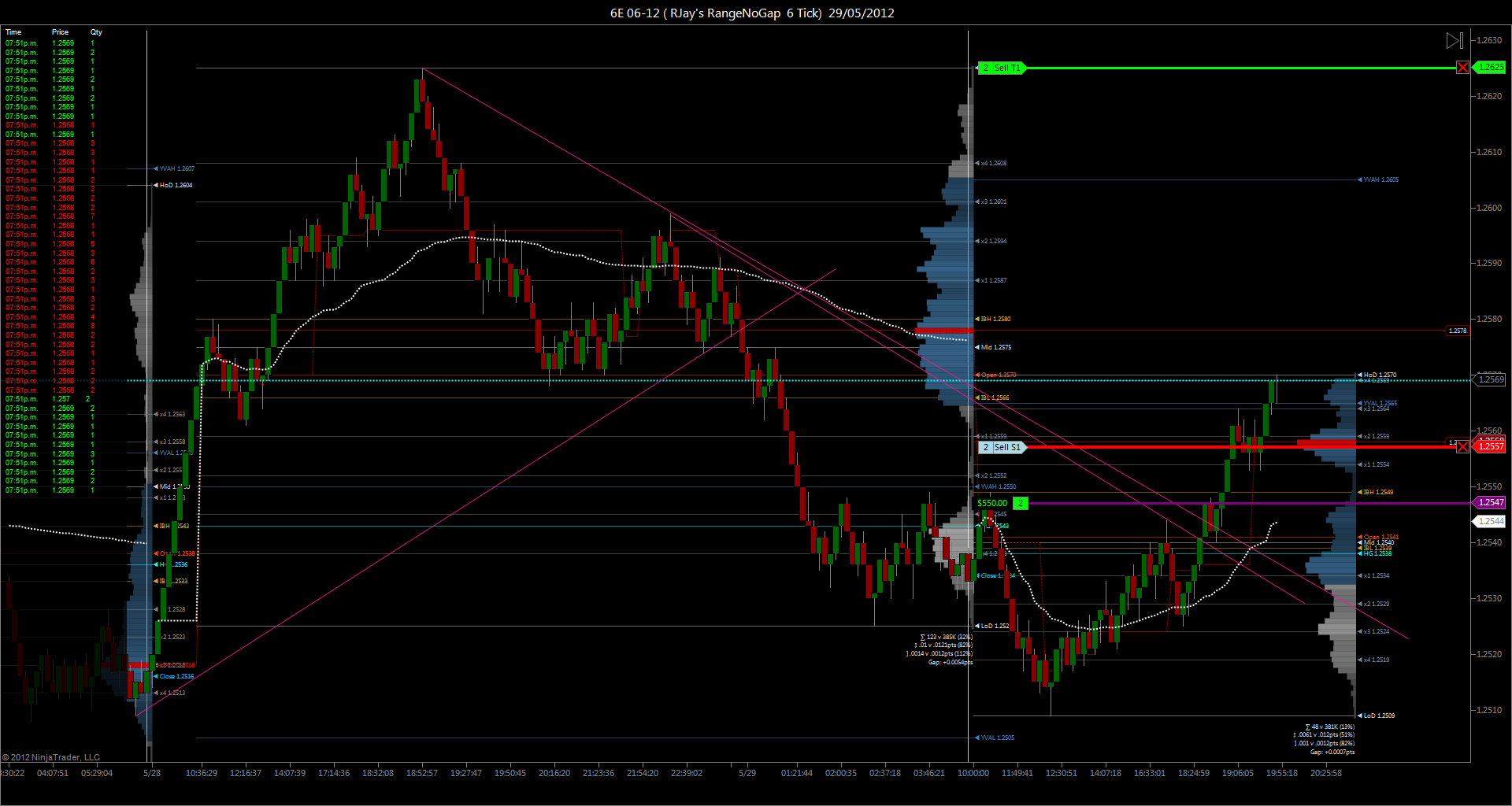The width and height of the screenshot is (1512, 806).
Task: Click the Gap: +0.0007pts statistic text
Action: pyautogui.click(x=1332, y=752)
